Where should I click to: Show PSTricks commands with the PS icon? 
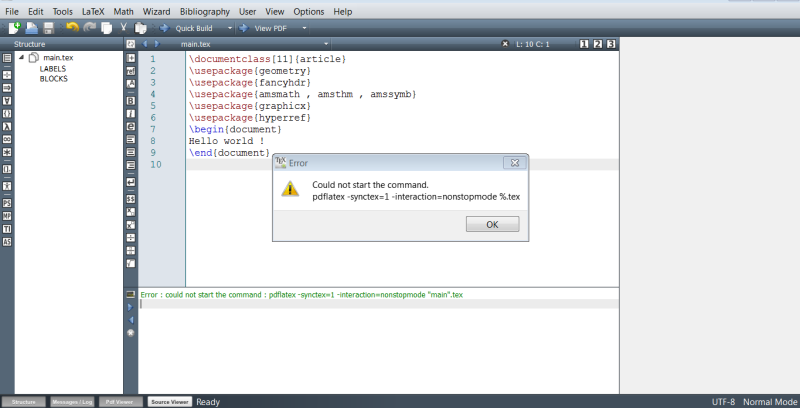tap(7, 203)
